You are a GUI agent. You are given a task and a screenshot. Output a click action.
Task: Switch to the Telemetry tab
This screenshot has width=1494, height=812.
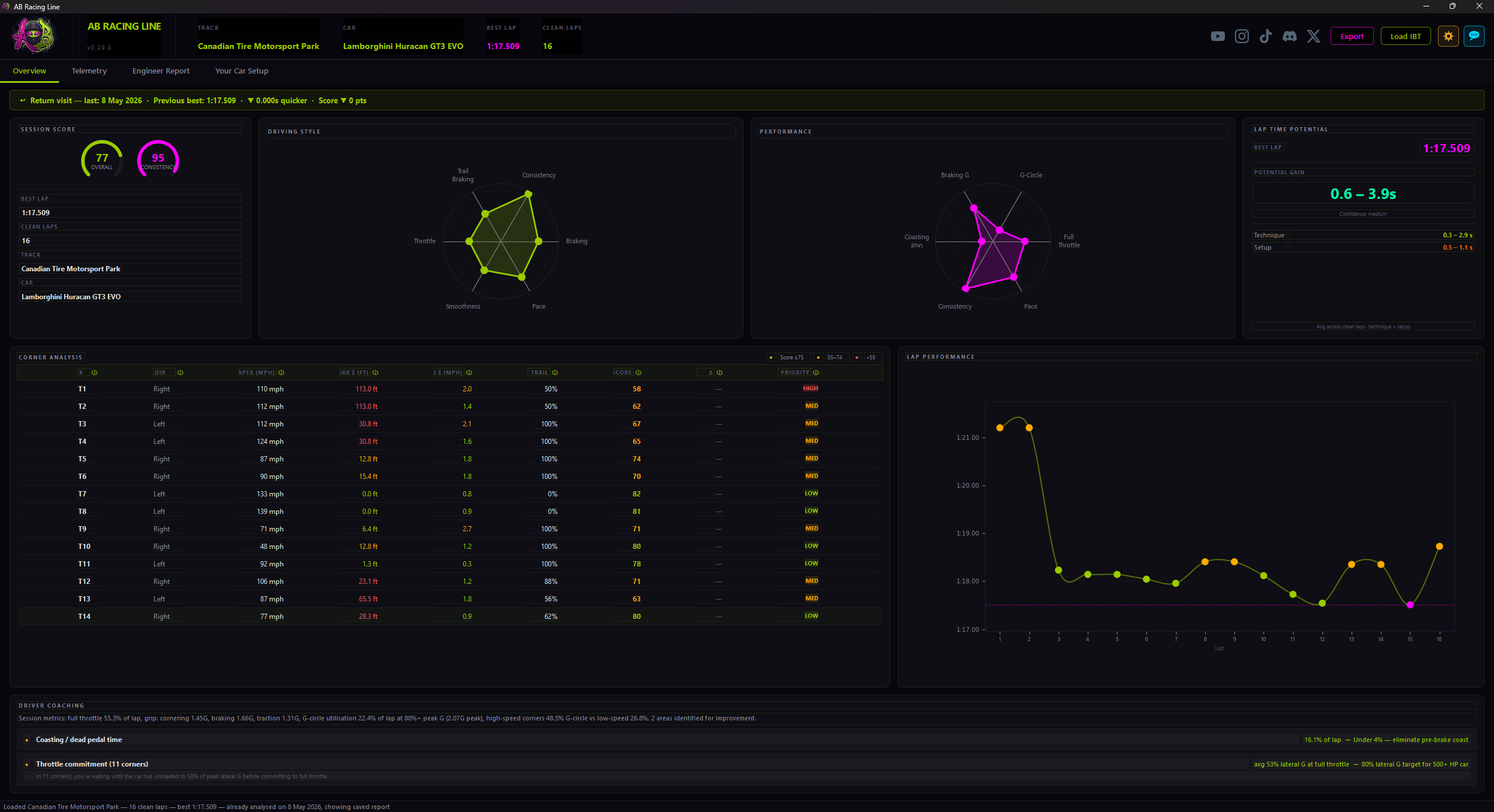pos(89,71)
